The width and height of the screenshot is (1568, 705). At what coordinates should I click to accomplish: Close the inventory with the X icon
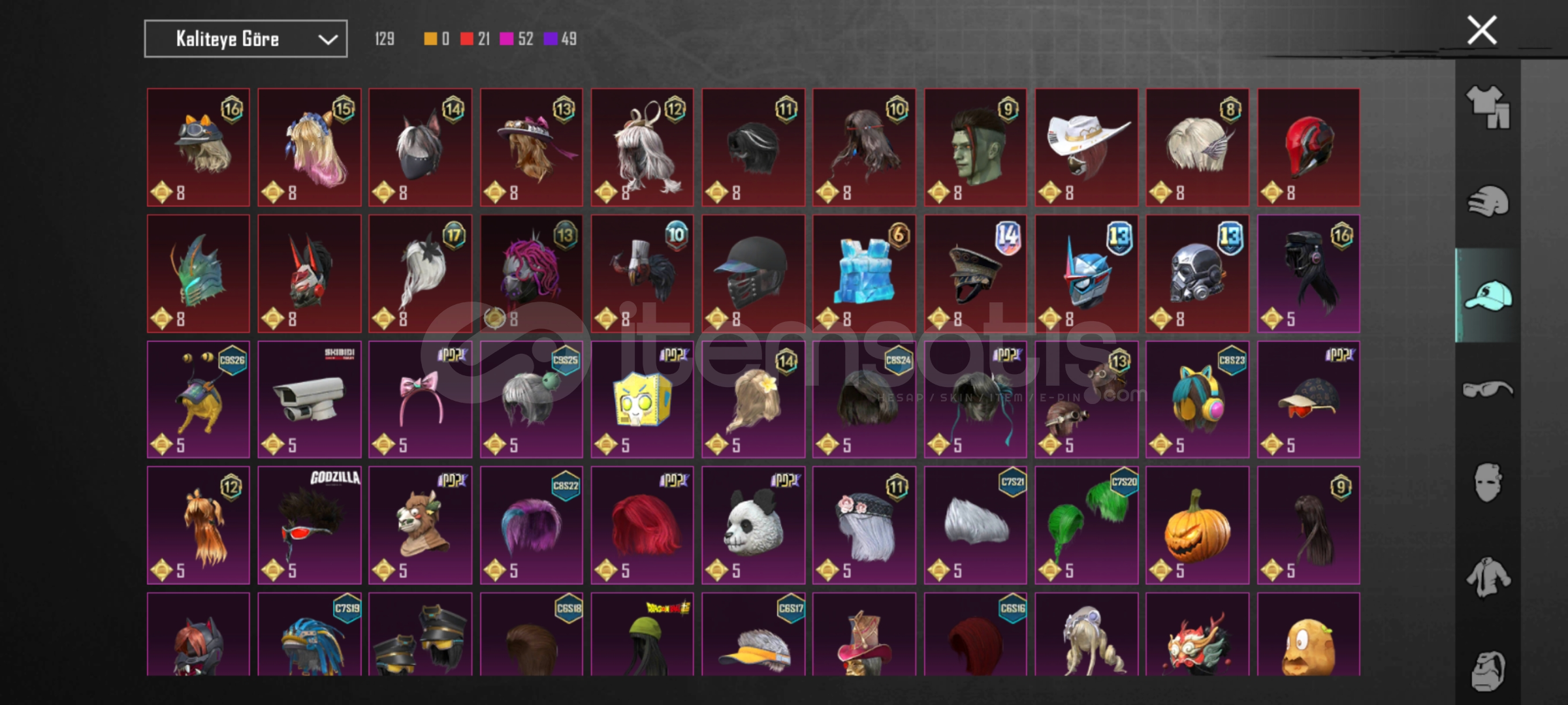(x=1482, y=31)
